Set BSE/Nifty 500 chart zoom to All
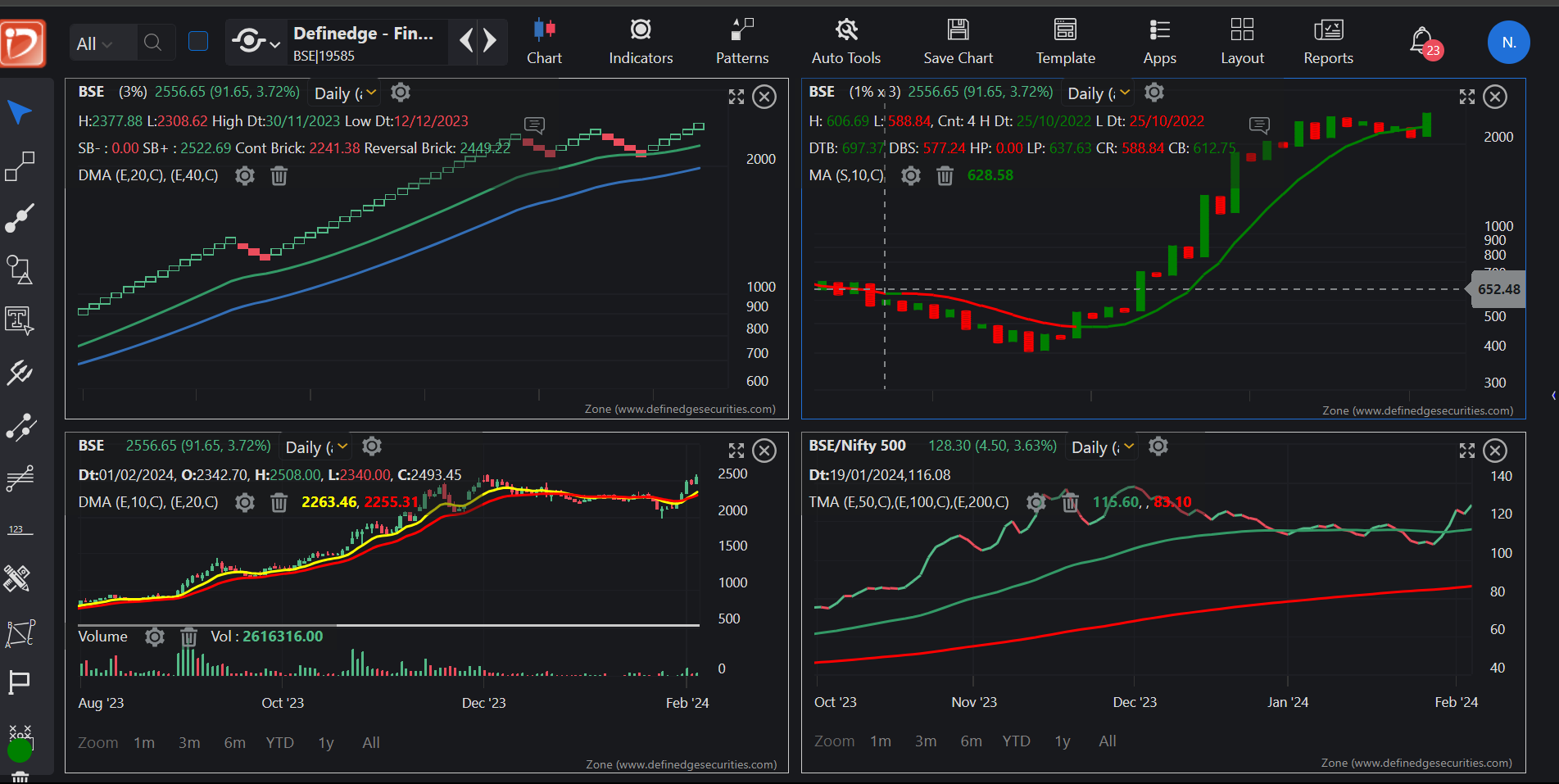 [1108, 741]
